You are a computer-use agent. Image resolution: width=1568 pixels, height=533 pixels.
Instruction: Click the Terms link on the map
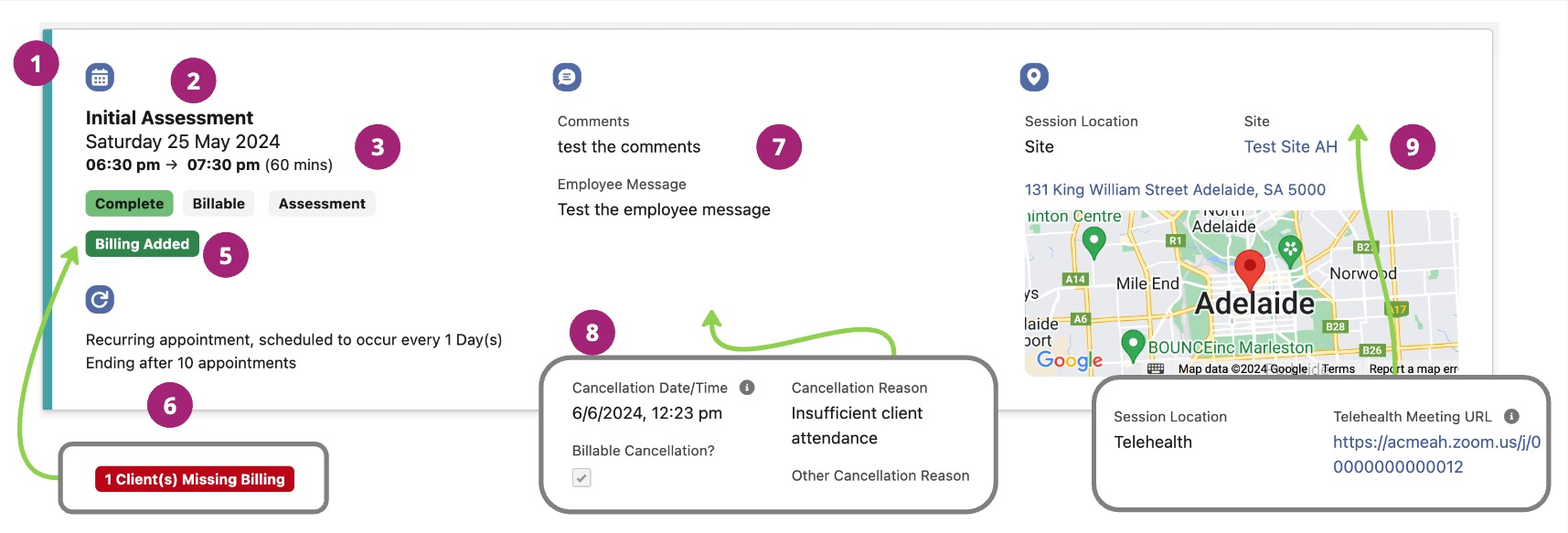click(1339, 369)
